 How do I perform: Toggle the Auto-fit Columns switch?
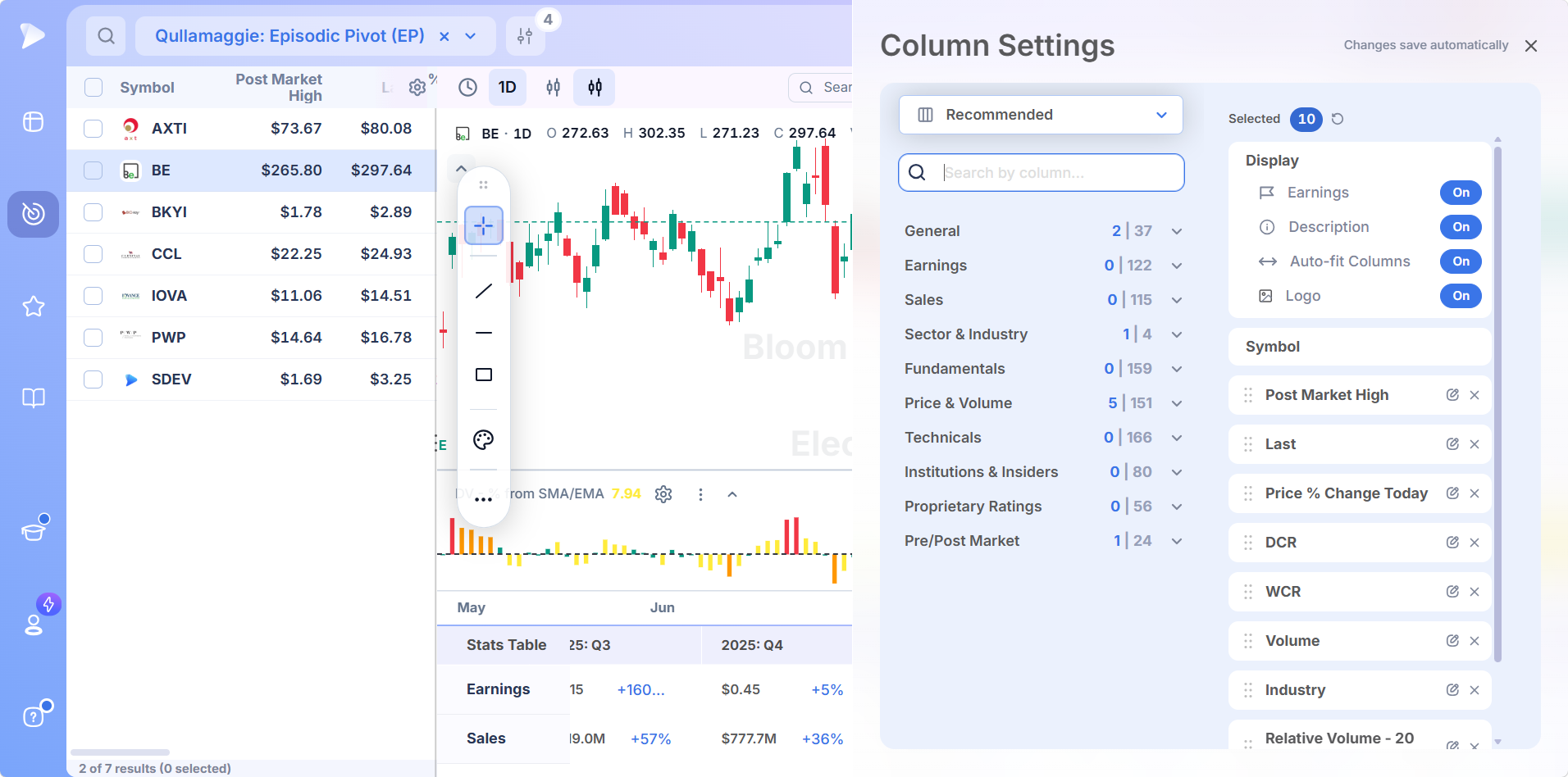(1461, 261)
